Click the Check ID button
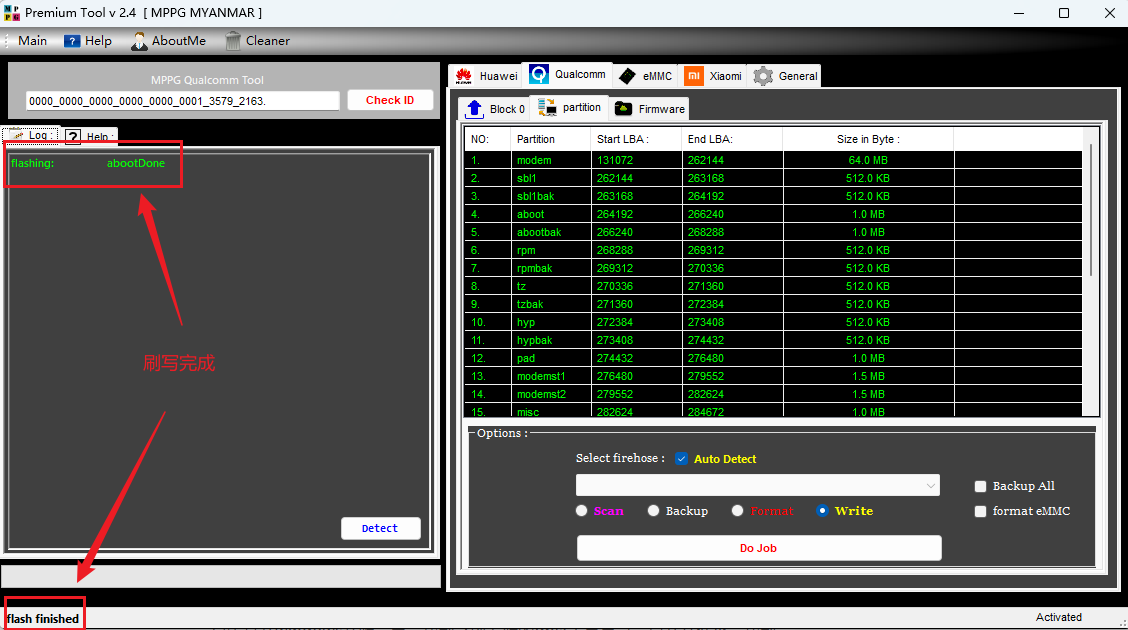 click(x=390, y=100)
